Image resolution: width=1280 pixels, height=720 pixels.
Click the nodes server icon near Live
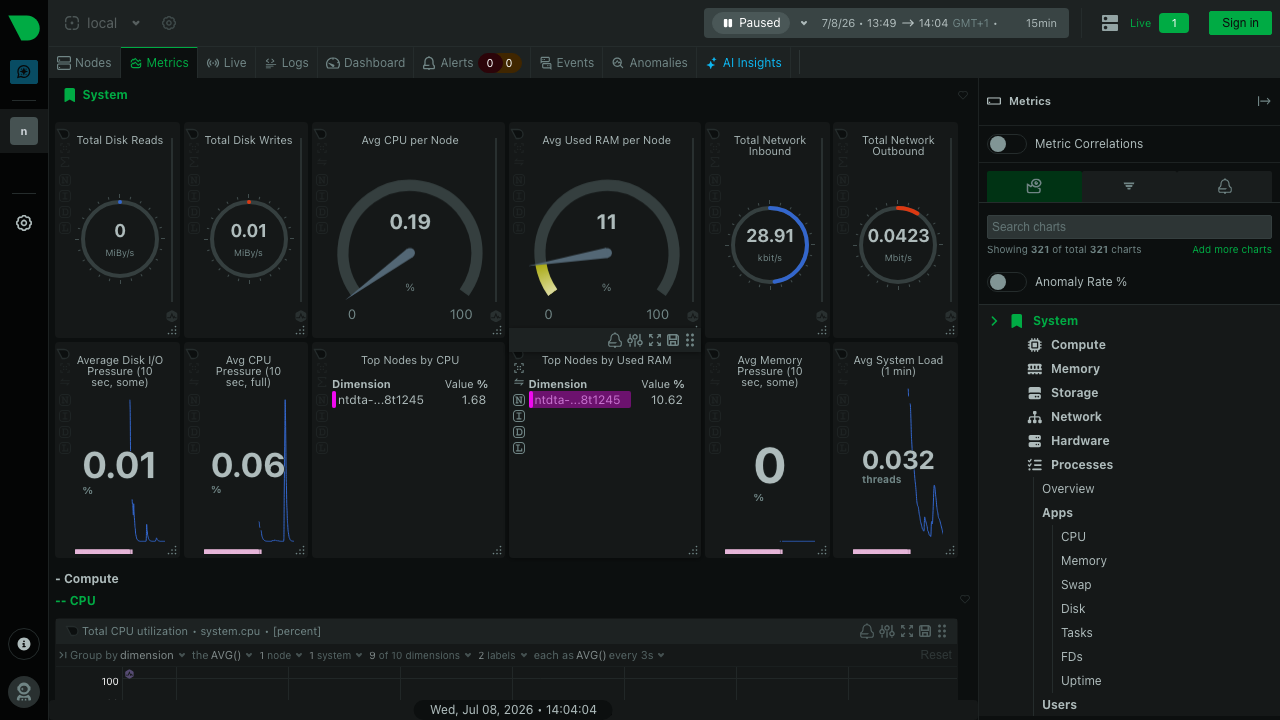click(x=1109, y=23)
